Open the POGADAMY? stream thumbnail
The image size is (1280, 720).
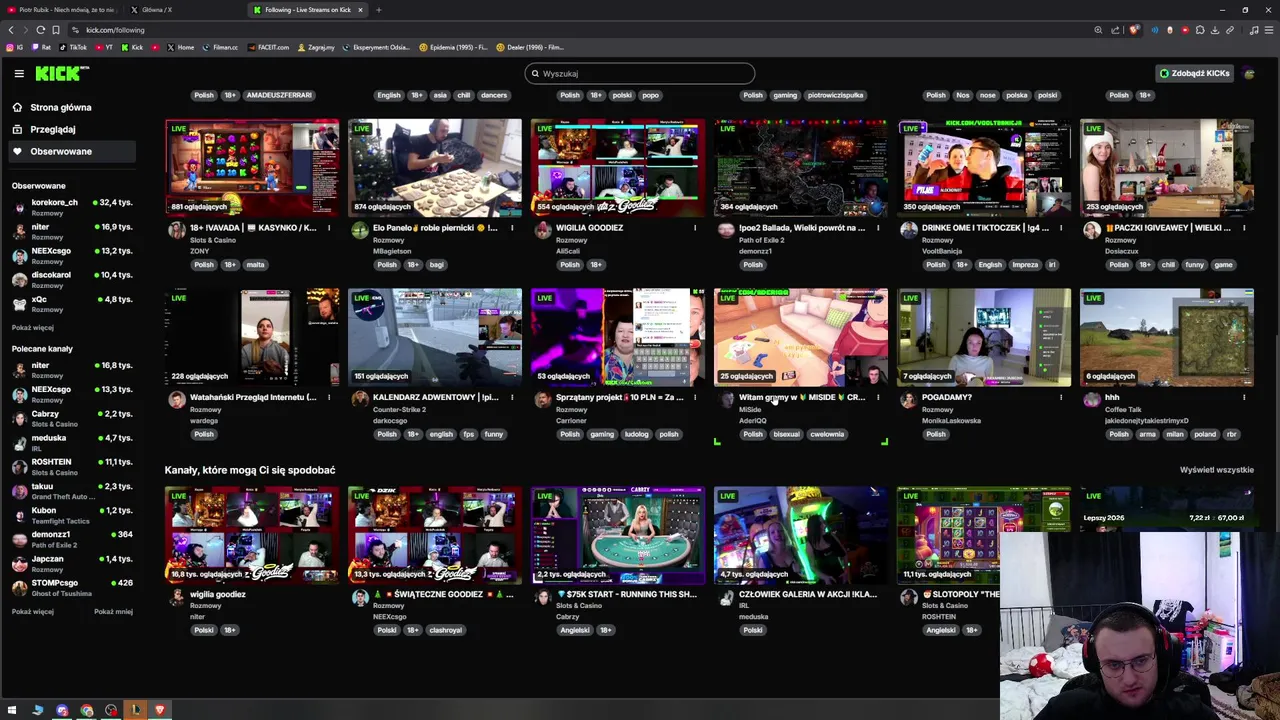coord(984,337)
